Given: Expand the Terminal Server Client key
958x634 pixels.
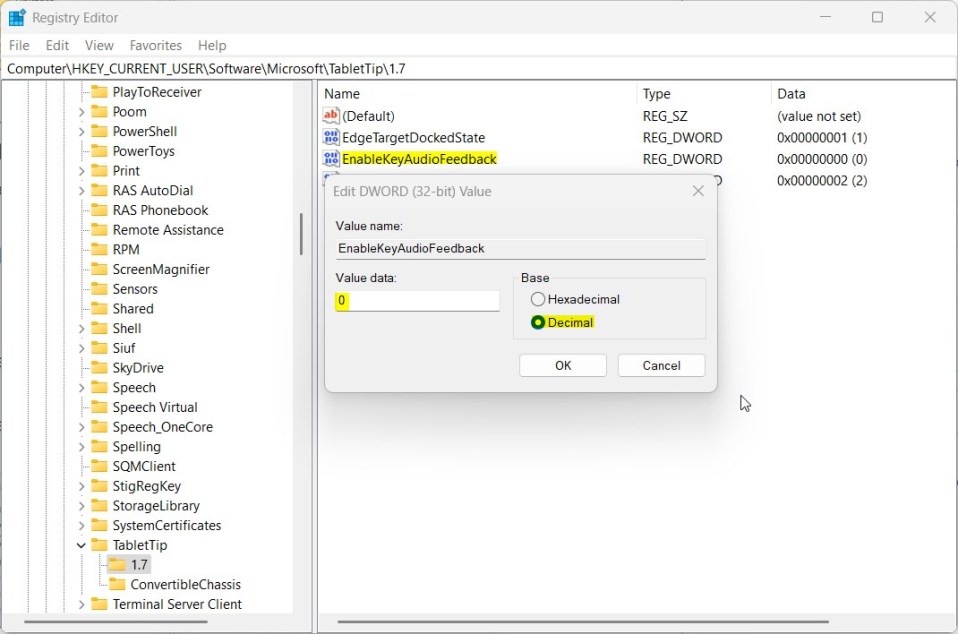Looking at the screenshot, I should click(x=81, y=604).
